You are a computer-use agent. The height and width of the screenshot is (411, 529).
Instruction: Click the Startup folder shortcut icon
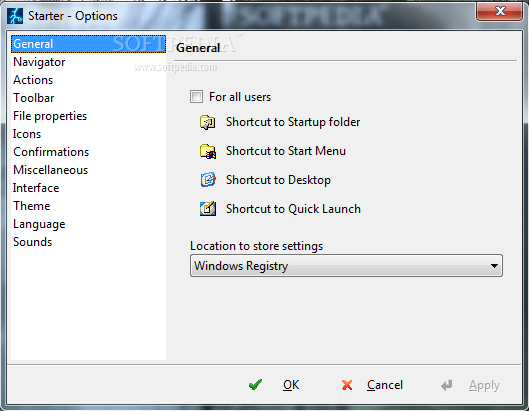208,122
